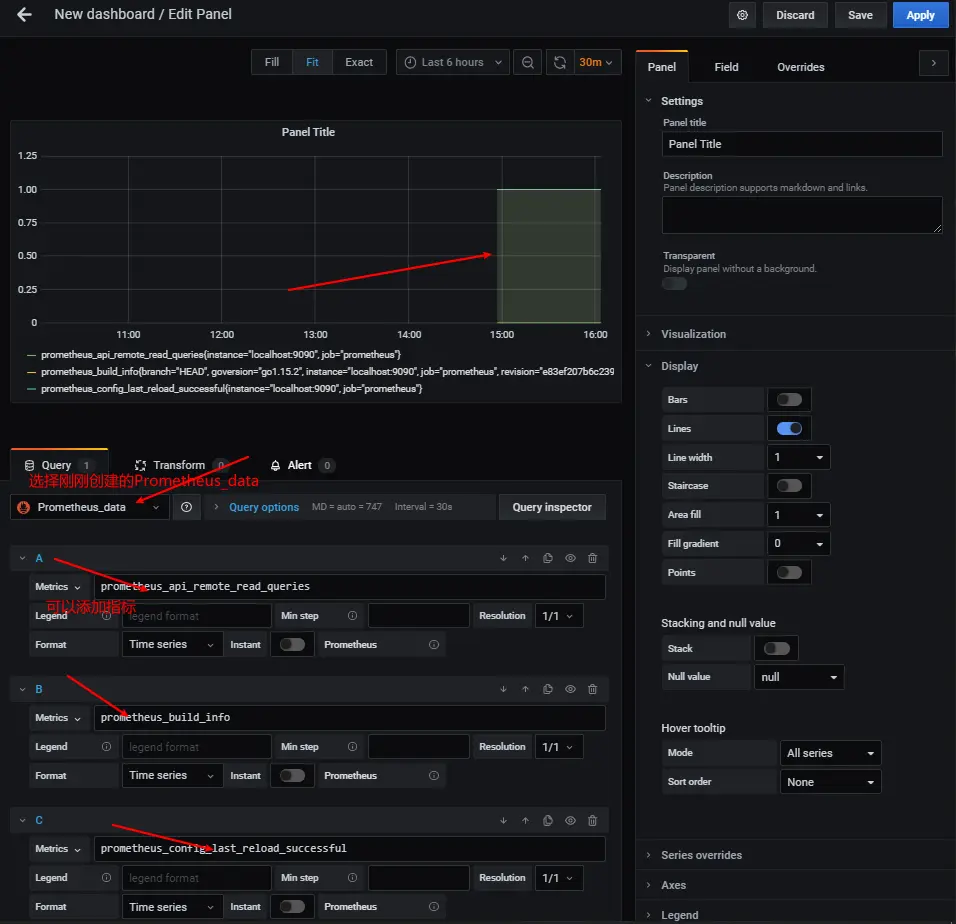
Task: Move query C down with arrow icon
Action: (503, 820)
